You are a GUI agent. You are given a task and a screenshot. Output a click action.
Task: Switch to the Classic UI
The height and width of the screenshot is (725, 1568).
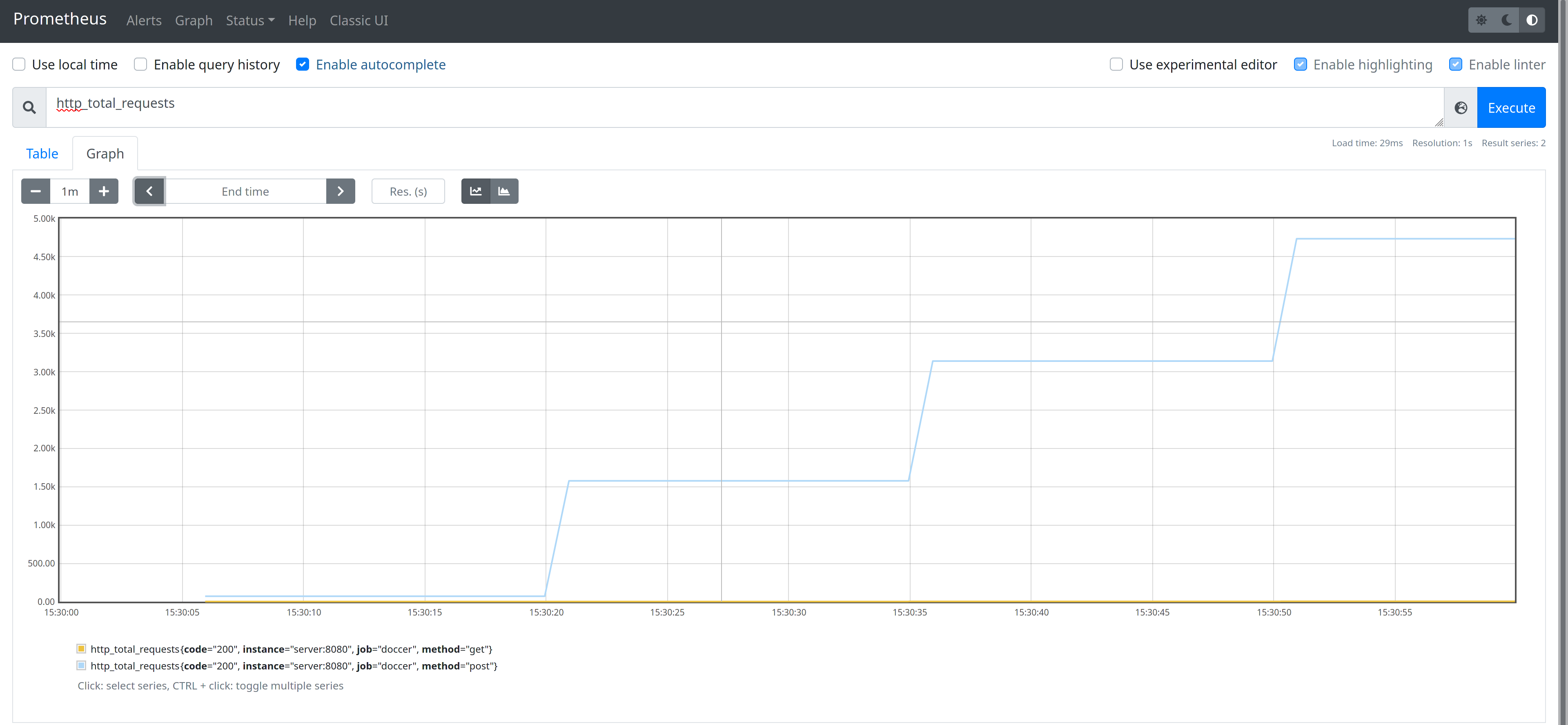(x=359, y=21)
